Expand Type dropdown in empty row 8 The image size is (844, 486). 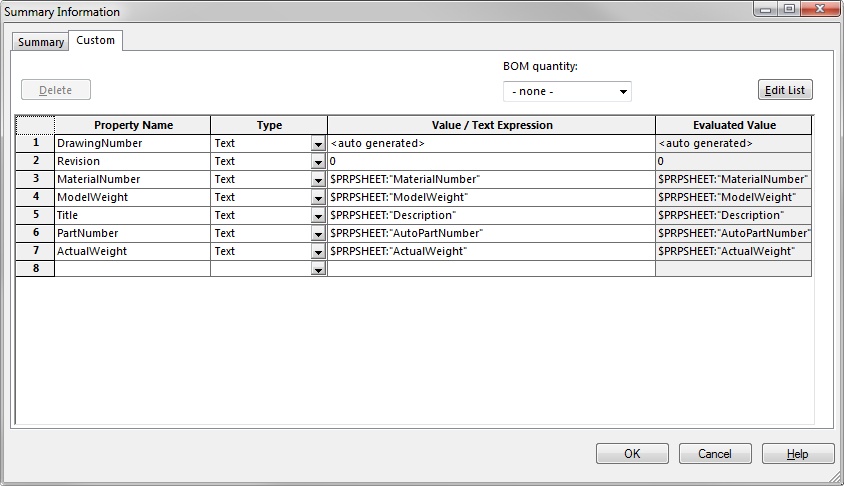pos(318,269)
